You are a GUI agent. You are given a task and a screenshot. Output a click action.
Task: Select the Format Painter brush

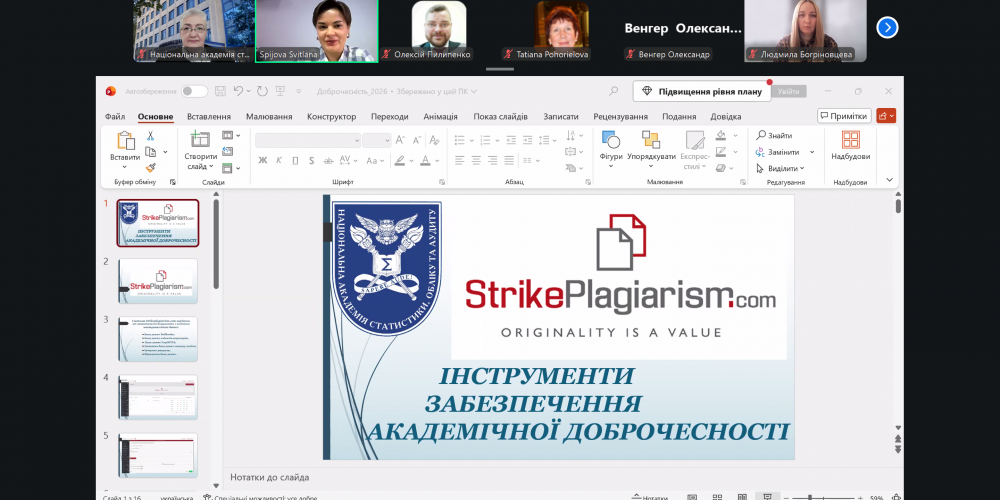151,168
